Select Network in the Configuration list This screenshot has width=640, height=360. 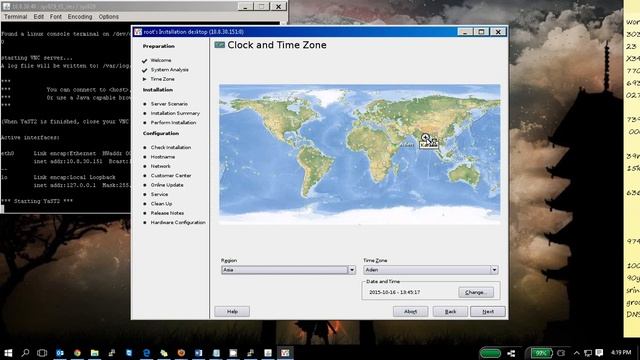pos(161,166)
